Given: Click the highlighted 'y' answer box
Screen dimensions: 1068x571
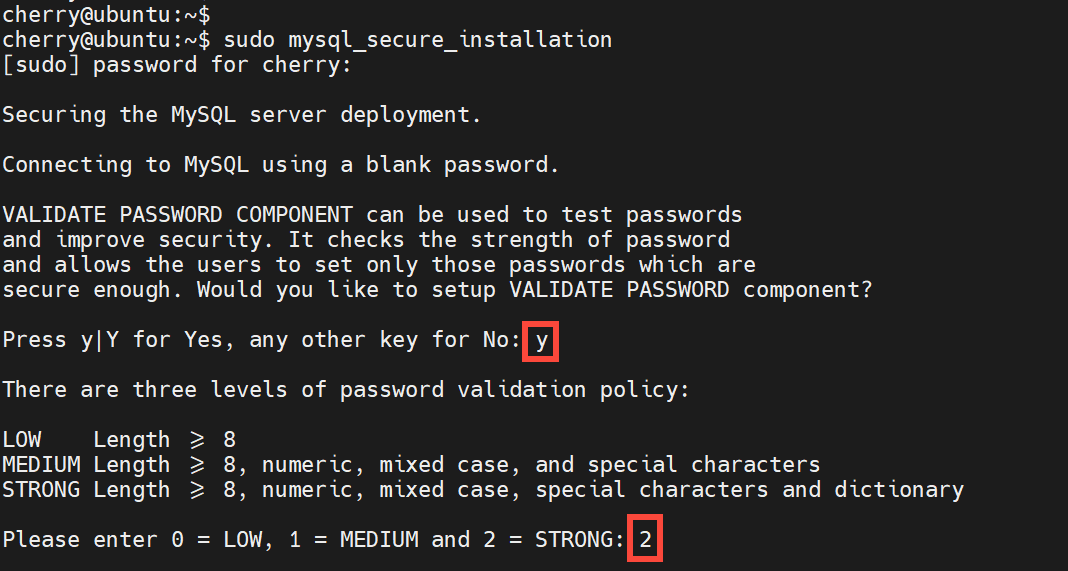Looking at the screenshot, I should pos(541,340).
